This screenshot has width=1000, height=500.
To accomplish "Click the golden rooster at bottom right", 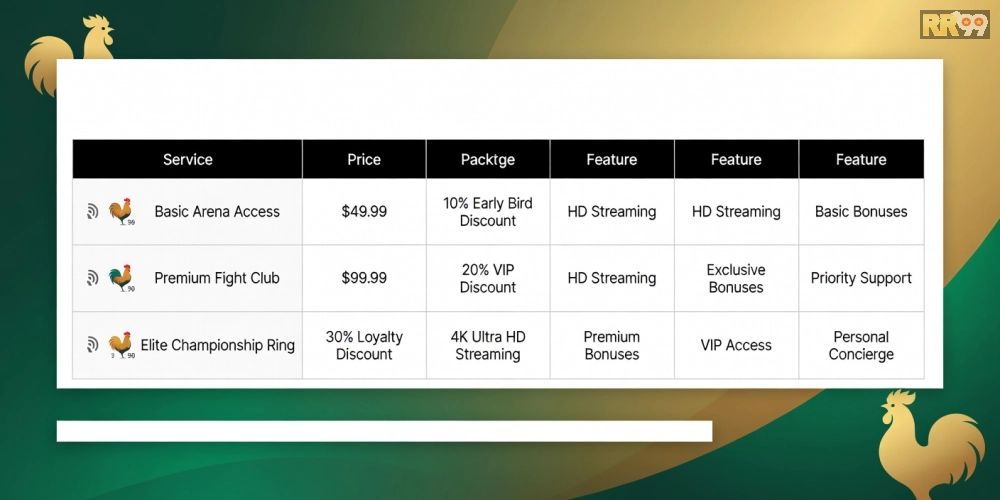I will [930, 443].
